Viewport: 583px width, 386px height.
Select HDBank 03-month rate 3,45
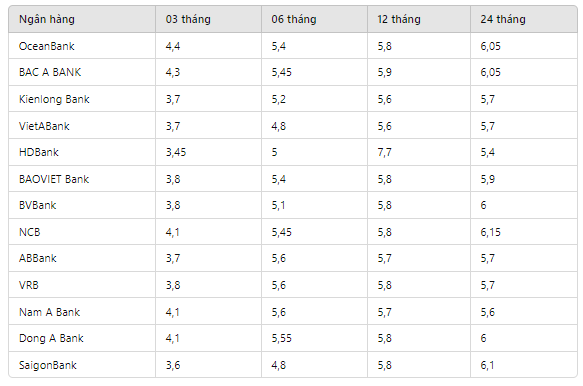176,152
